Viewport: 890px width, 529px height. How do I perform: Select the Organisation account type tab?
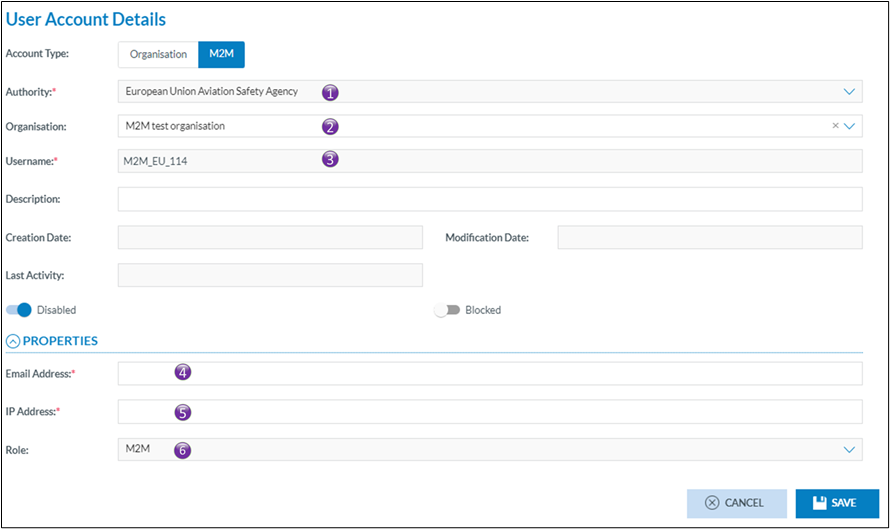pos(158,54)
